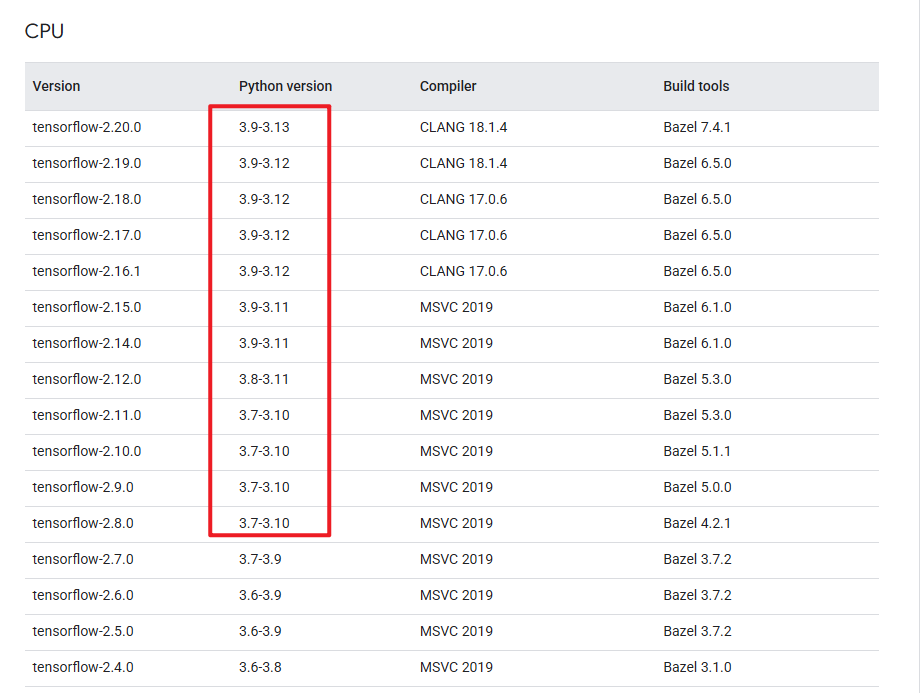Select the tensorflow-2.6.0 version cell
Viewport: 923px width, 693px height.
(83, 595)
